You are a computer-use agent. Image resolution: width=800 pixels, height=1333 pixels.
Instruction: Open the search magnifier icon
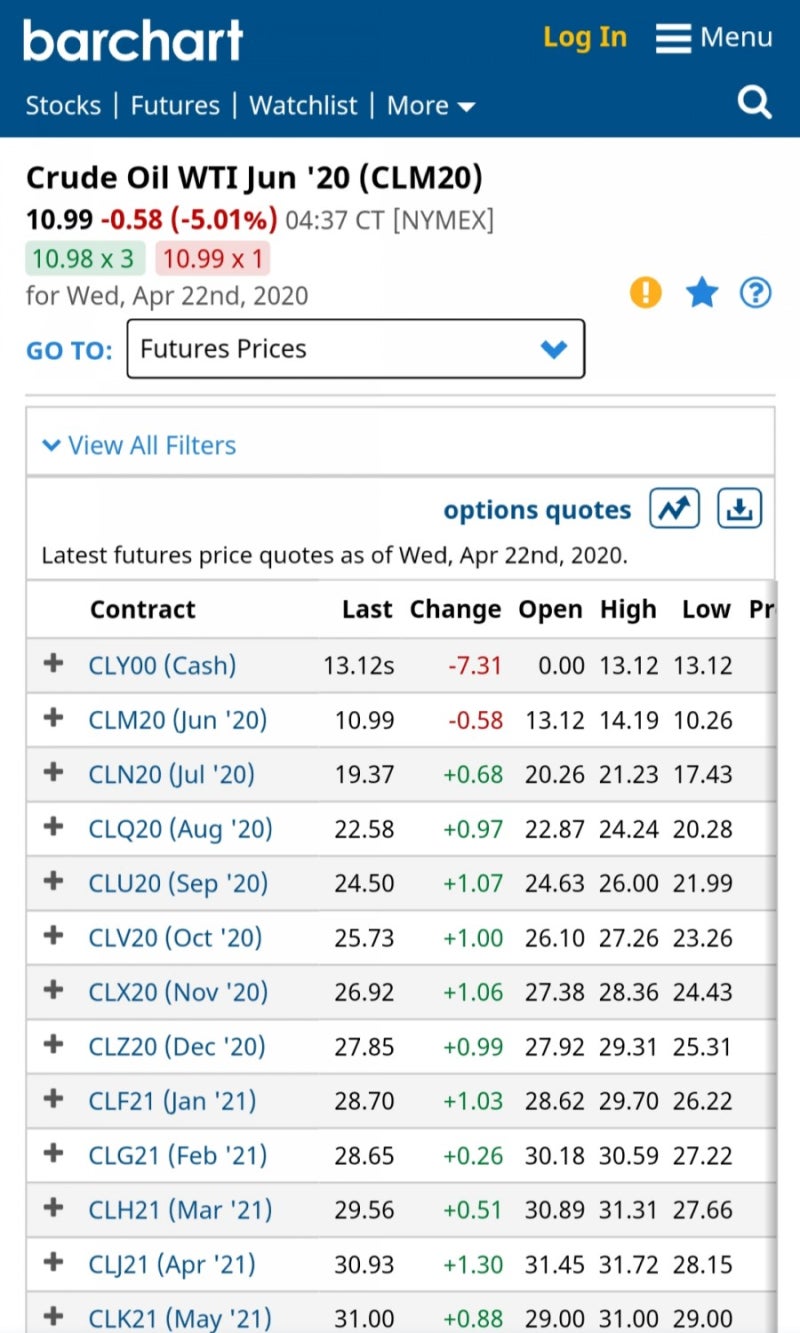pos(754,102)
